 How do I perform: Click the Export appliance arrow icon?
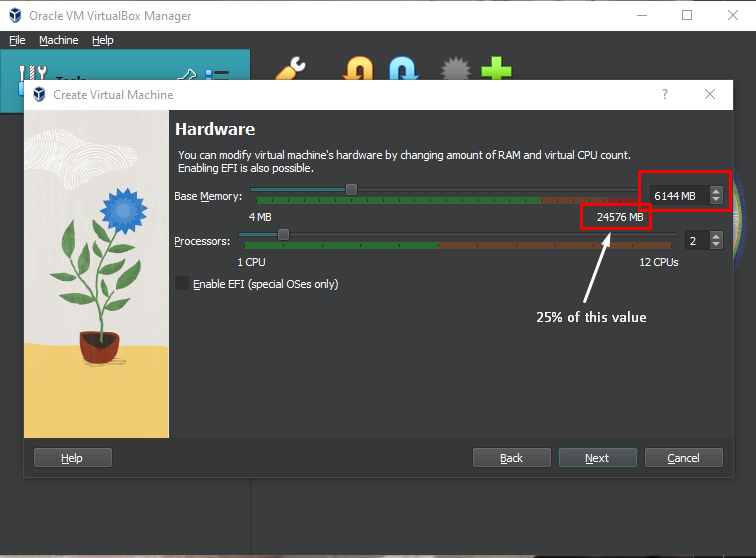pos(402,69)
